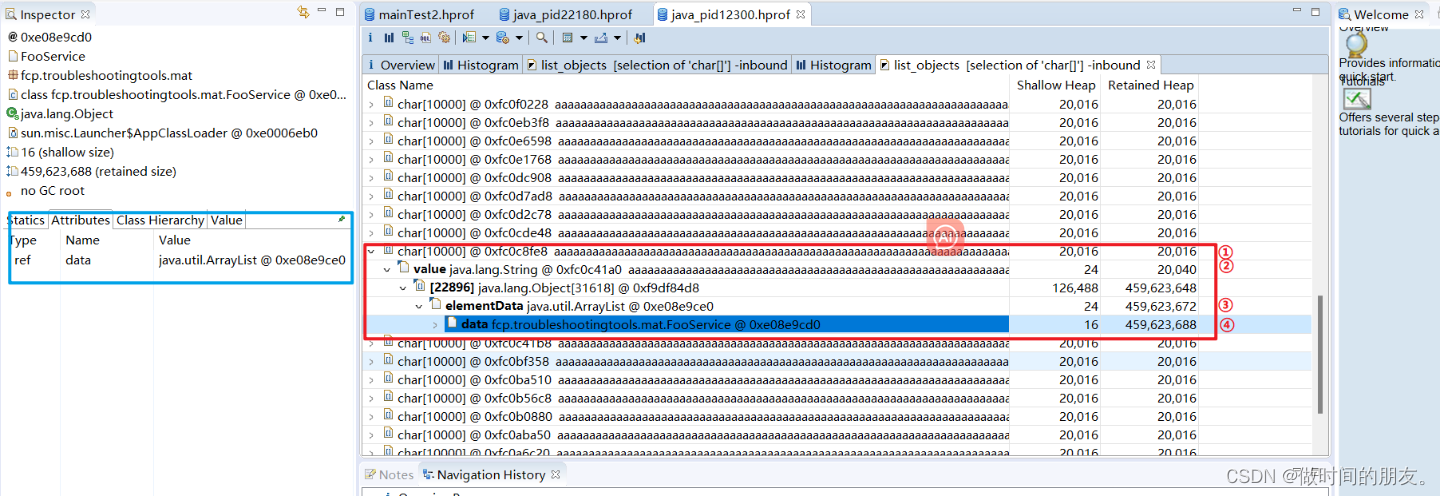Open the Notes tab
1440x496 pixels.
(x=389, y=475)
